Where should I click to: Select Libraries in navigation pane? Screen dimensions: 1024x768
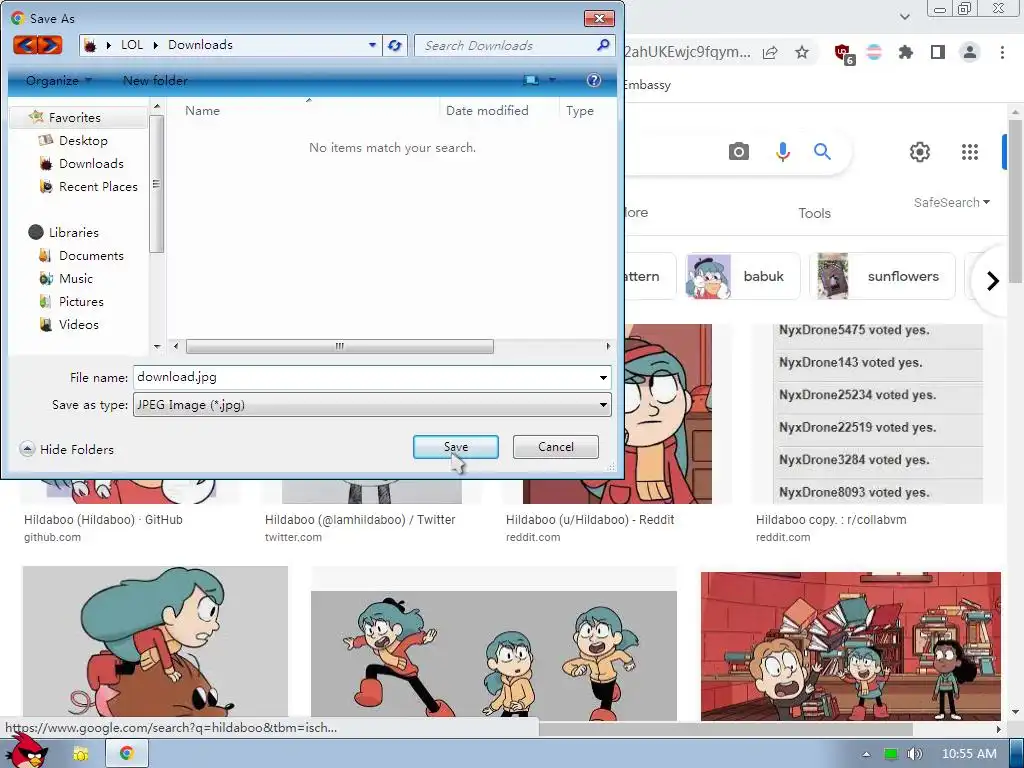(73, 232)
